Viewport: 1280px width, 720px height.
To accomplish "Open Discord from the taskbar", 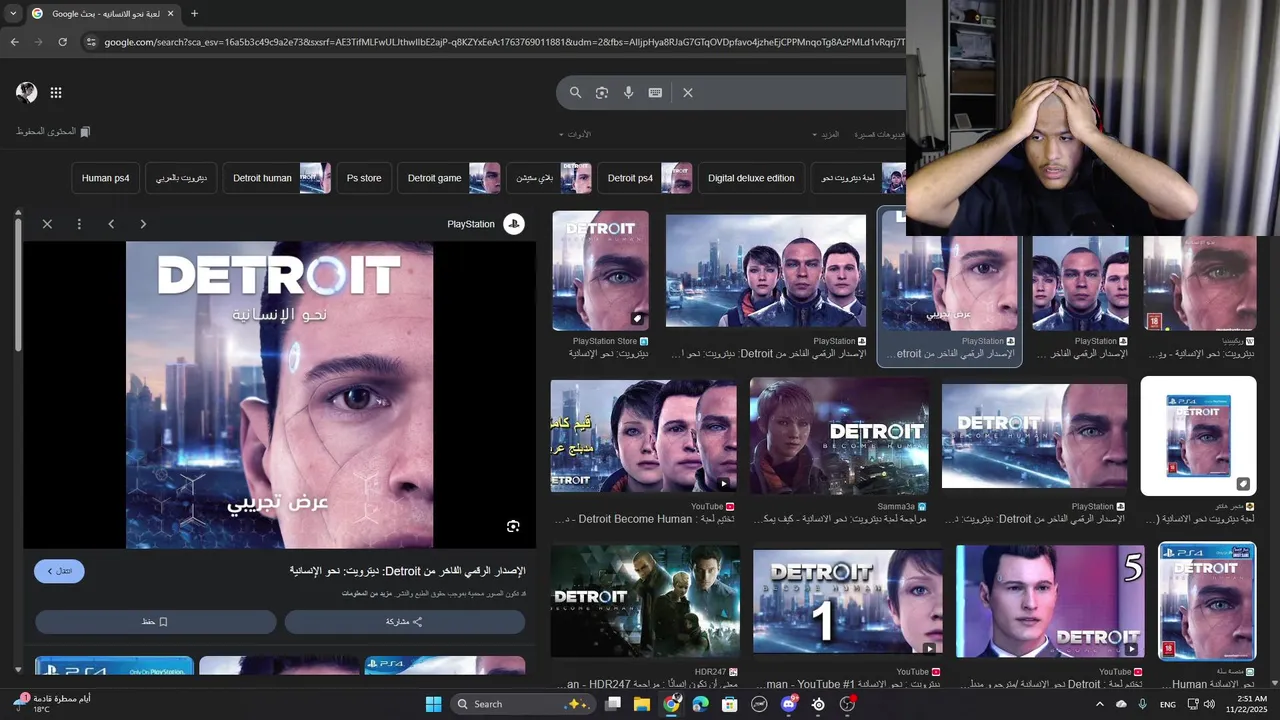I will tap(789, 704).
